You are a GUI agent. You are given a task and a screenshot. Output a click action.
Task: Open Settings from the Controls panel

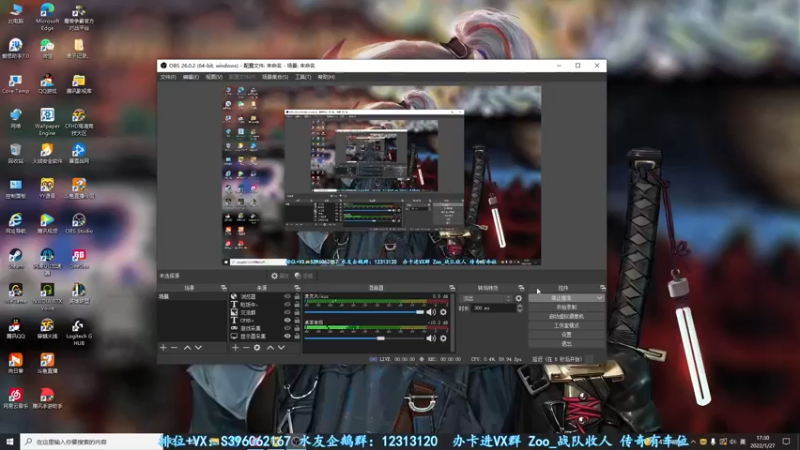coord(566,335)
